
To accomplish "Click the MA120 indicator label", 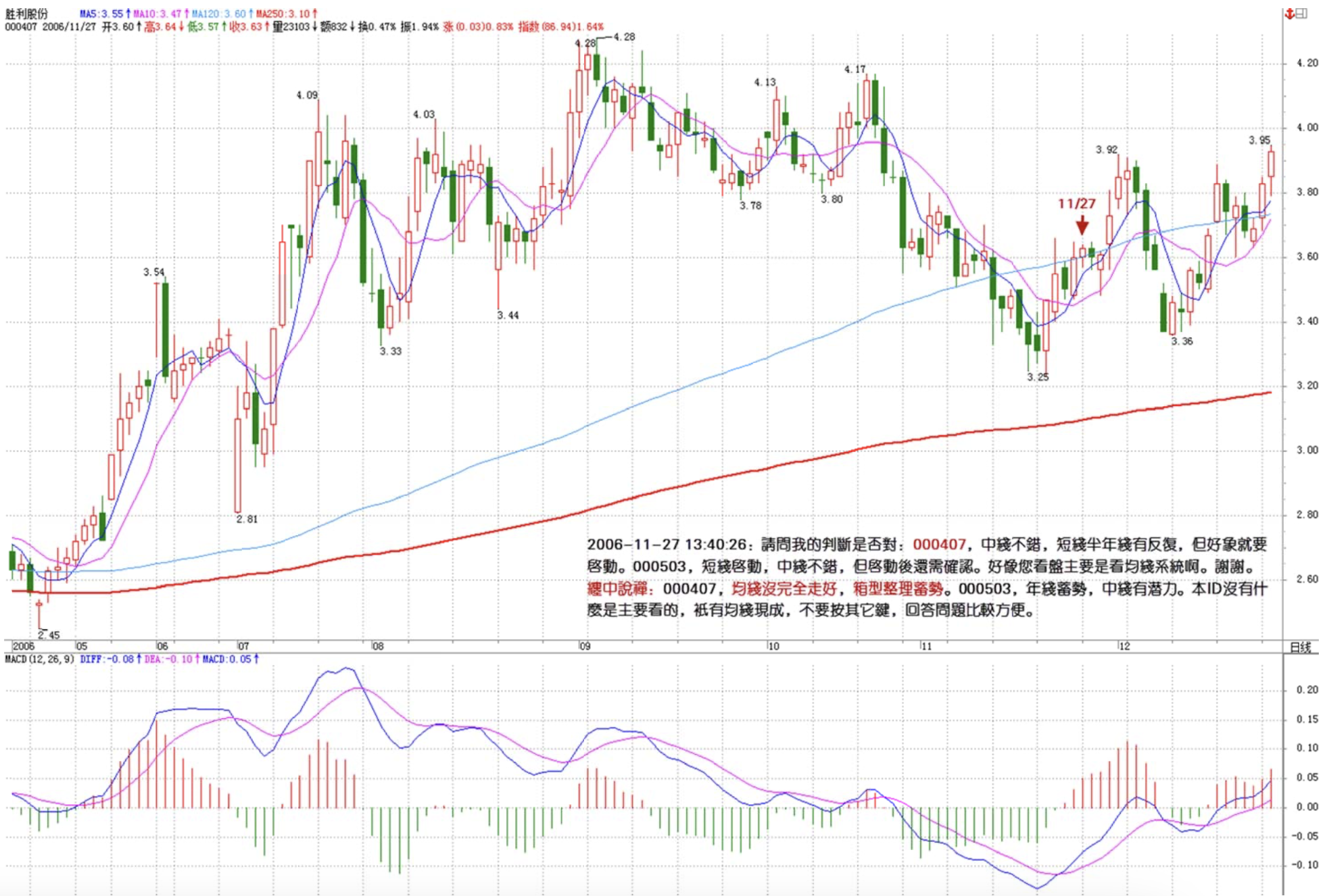I will pyautogui.click(x=222, y=14).
